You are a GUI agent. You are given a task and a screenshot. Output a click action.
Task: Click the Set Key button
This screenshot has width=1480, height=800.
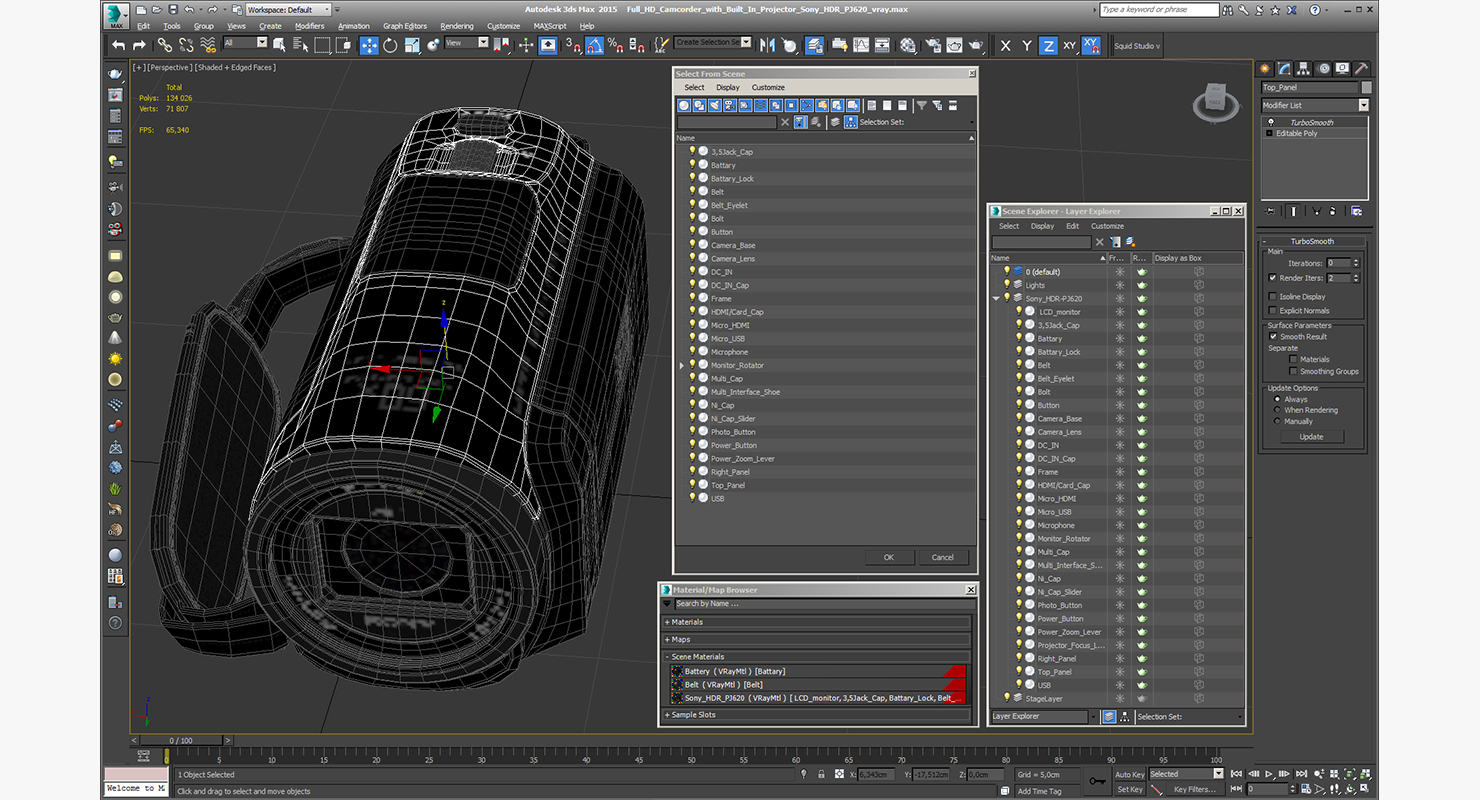(1129, 789)
